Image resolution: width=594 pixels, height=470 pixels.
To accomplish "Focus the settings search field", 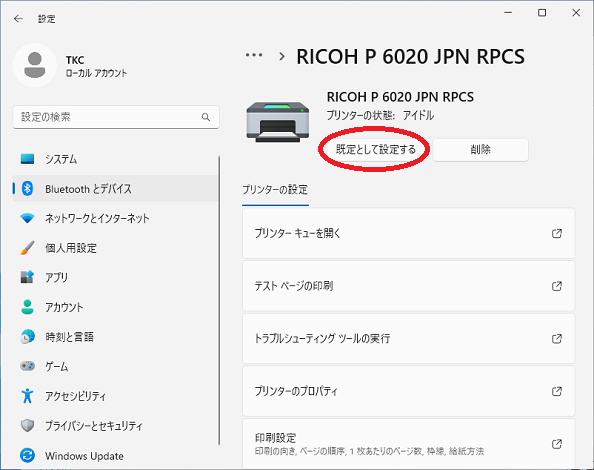I will click(116, 117).
